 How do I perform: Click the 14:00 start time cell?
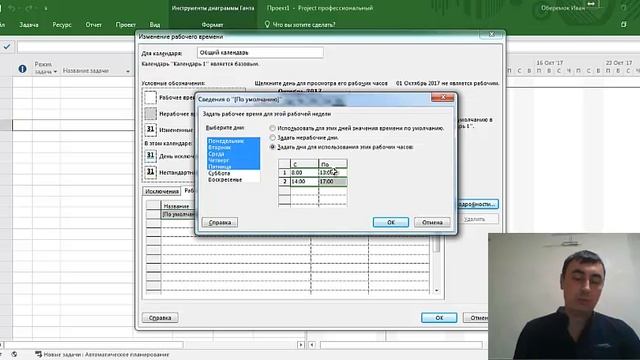(304, 181)
